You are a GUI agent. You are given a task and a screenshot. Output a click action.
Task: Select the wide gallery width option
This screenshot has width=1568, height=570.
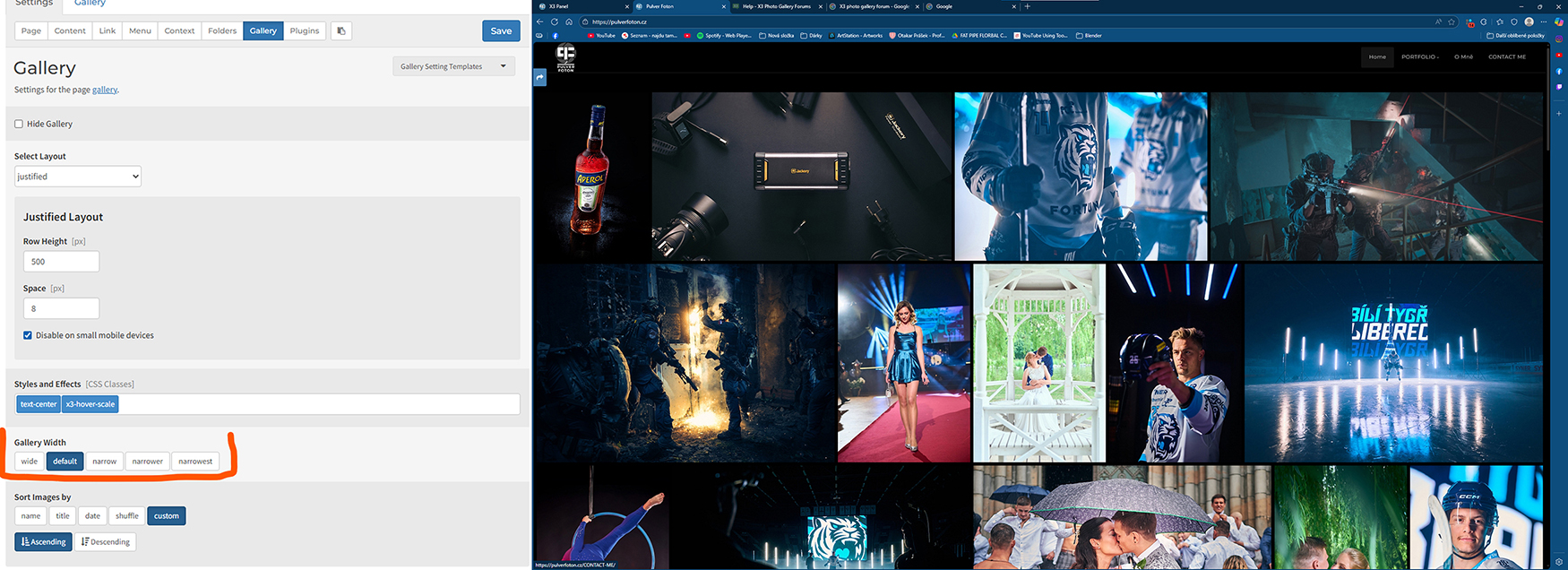pyautogui.click(x=30, y=462)
